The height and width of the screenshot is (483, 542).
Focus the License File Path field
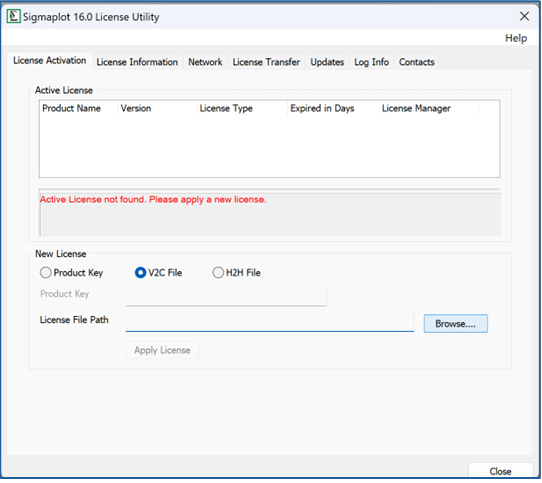click(x=270, y=322)
